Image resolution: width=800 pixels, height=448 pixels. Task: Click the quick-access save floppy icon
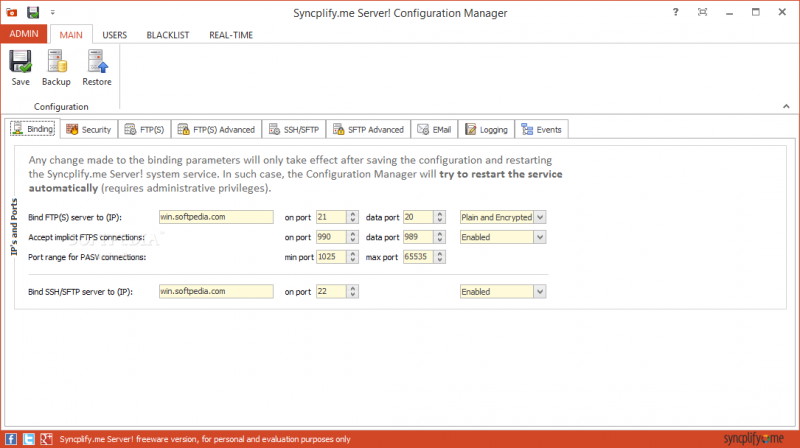(33, 12)
